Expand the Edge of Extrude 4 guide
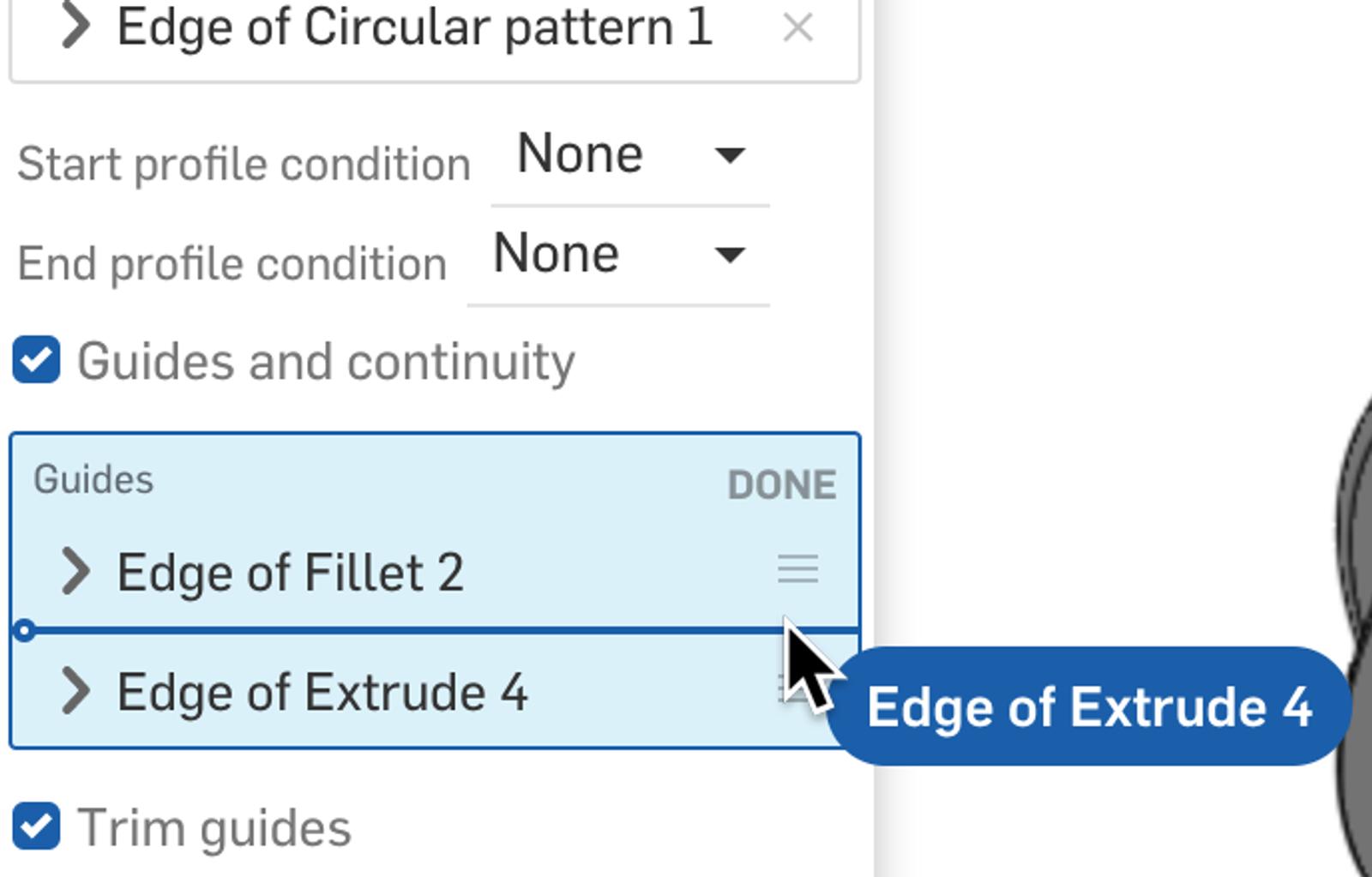Screen dimensions: 1372x877 [x=75, y=691]
